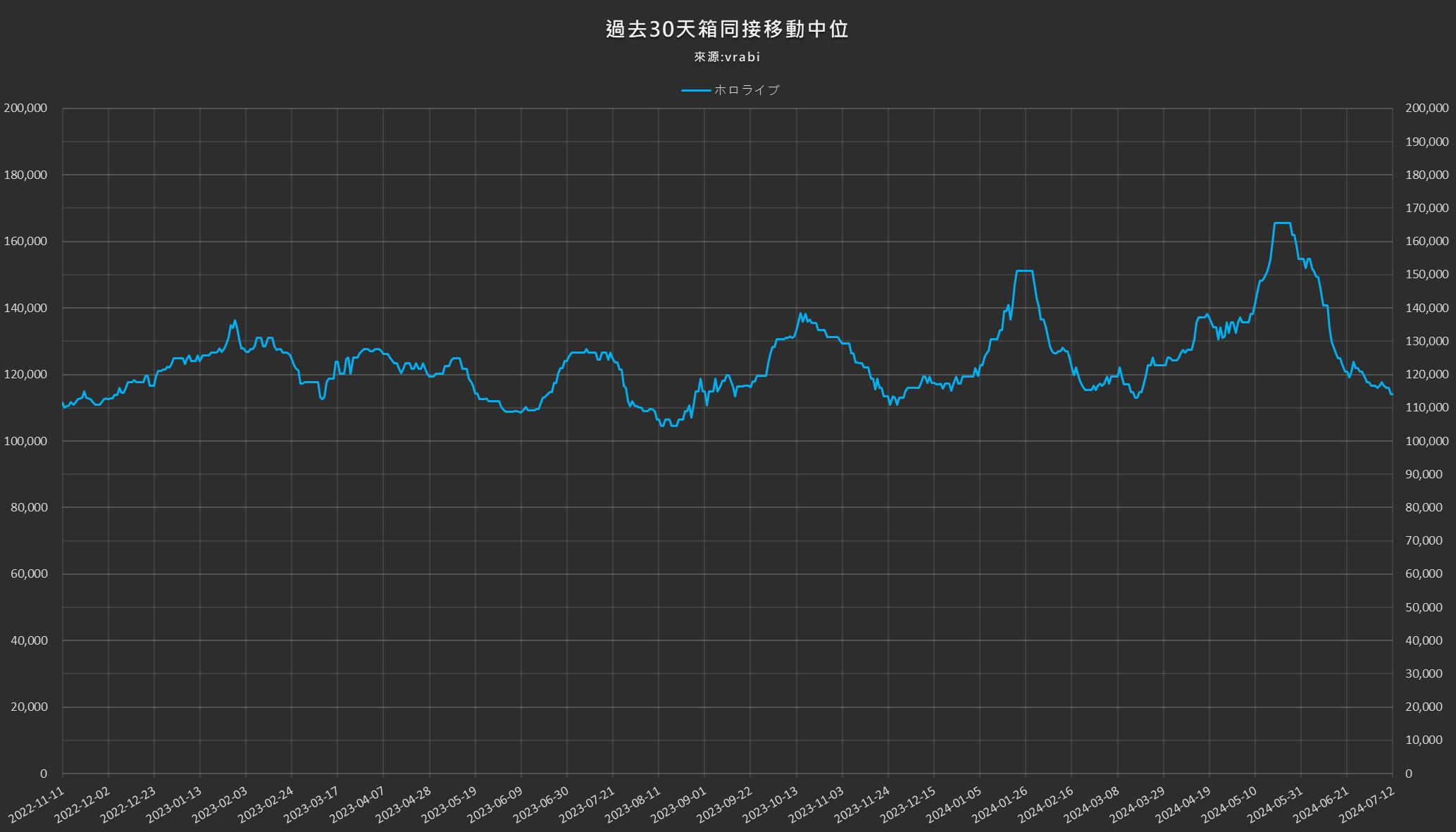1456x832 pixels.
Task: Click the 2023-02-03 x-axis date label
Action: [x=220, y=805]
